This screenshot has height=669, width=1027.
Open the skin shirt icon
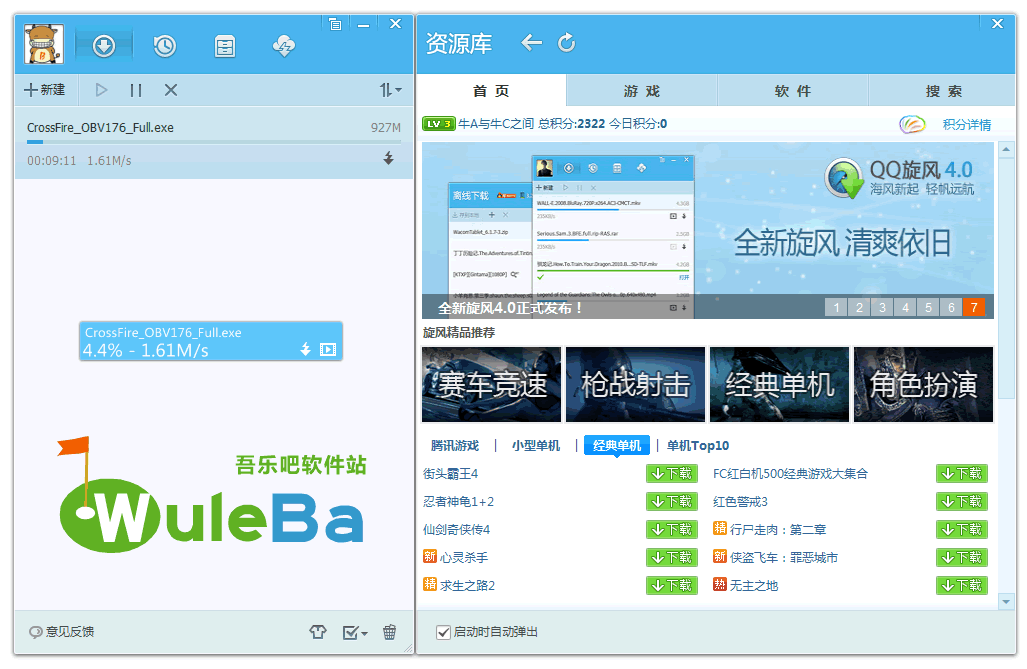coord(318,632)
